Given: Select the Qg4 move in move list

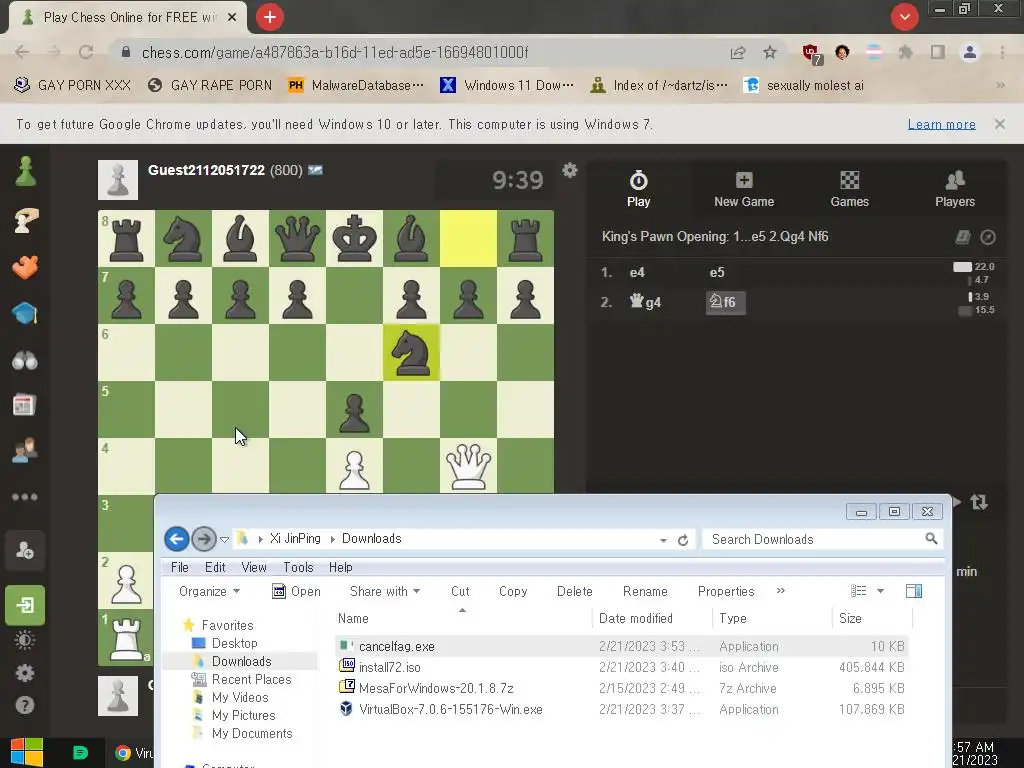Looking at the screenshot, I should pyautogui.click(x=645, y=302).
